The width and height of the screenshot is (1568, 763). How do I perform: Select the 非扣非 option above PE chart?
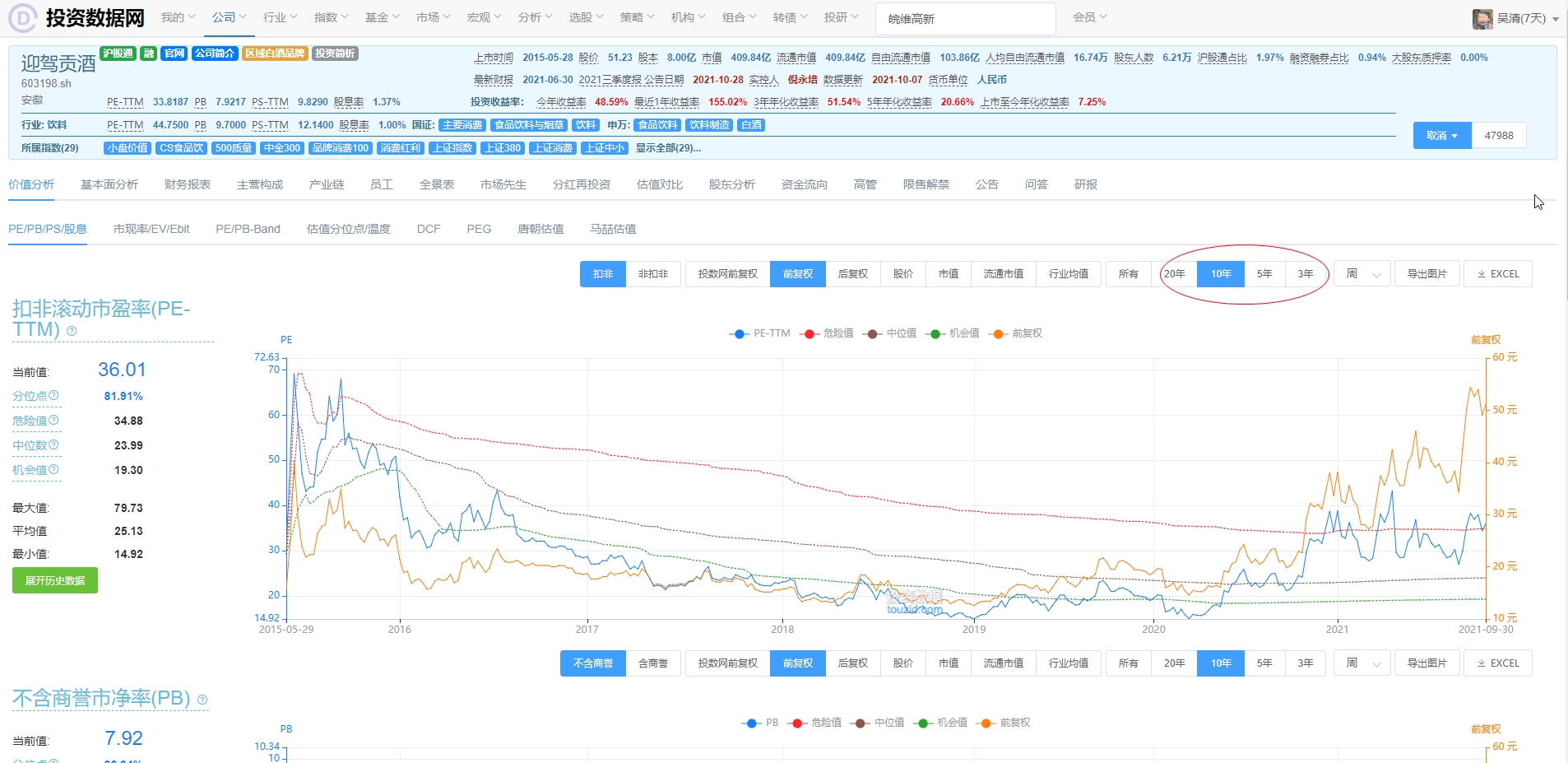tap(653, 274)
